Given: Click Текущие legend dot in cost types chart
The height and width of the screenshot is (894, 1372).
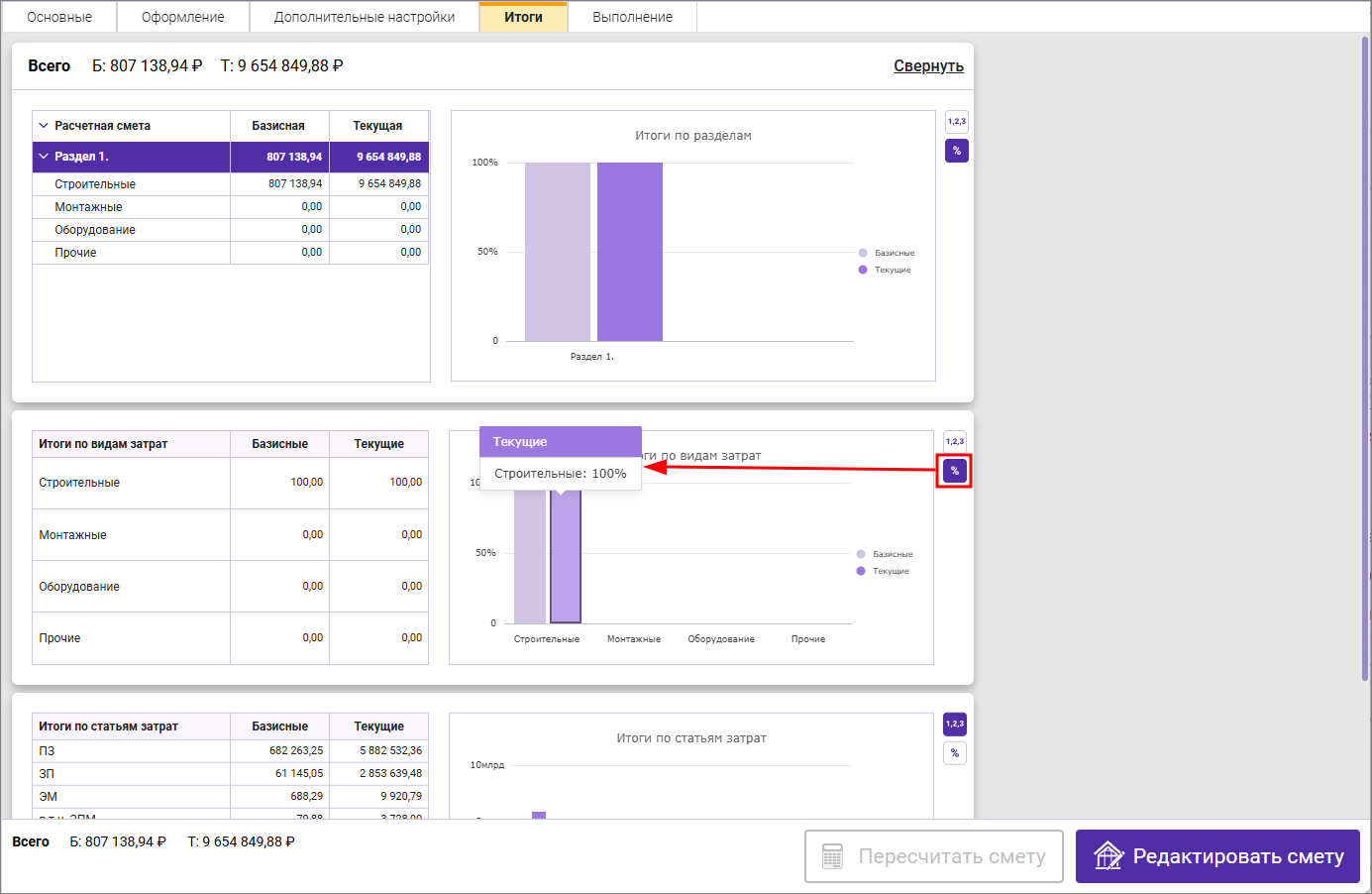Looking at the screenshot, I should pos(861,571).
